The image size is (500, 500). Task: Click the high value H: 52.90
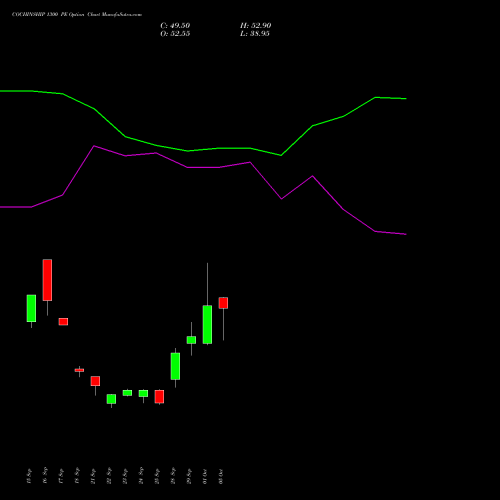tap(255, 26)
